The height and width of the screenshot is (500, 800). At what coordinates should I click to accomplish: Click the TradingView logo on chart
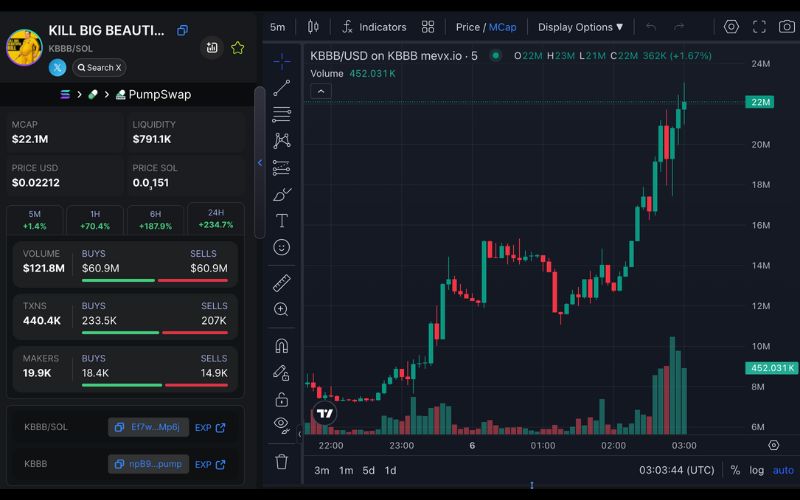[x=324, y=413]
